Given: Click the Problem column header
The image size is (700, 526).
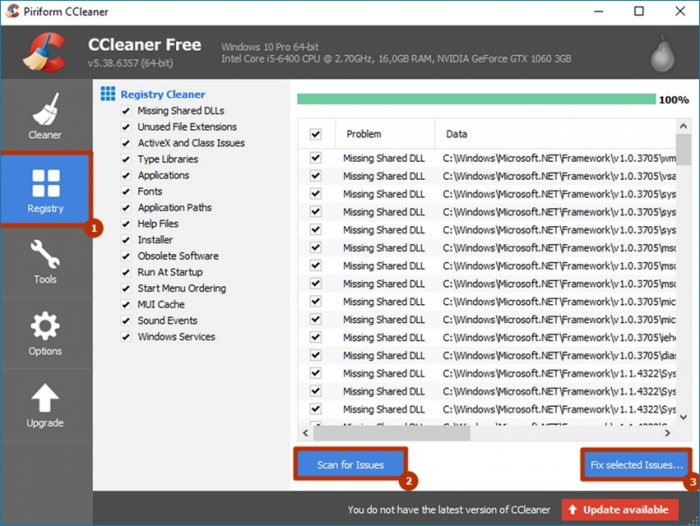Looking at the screenshot, I should pyautogui.click(x=385, y=134).
